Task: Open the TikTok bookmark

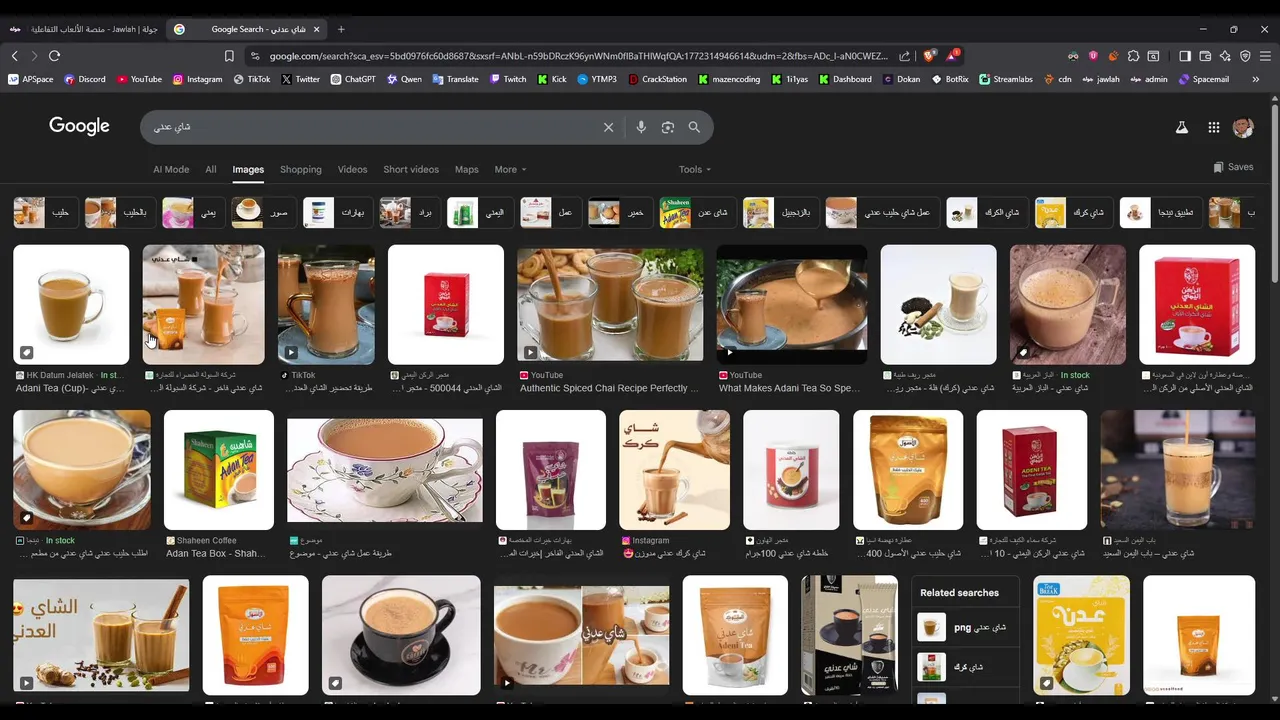Action: click(x=252, y=79)
